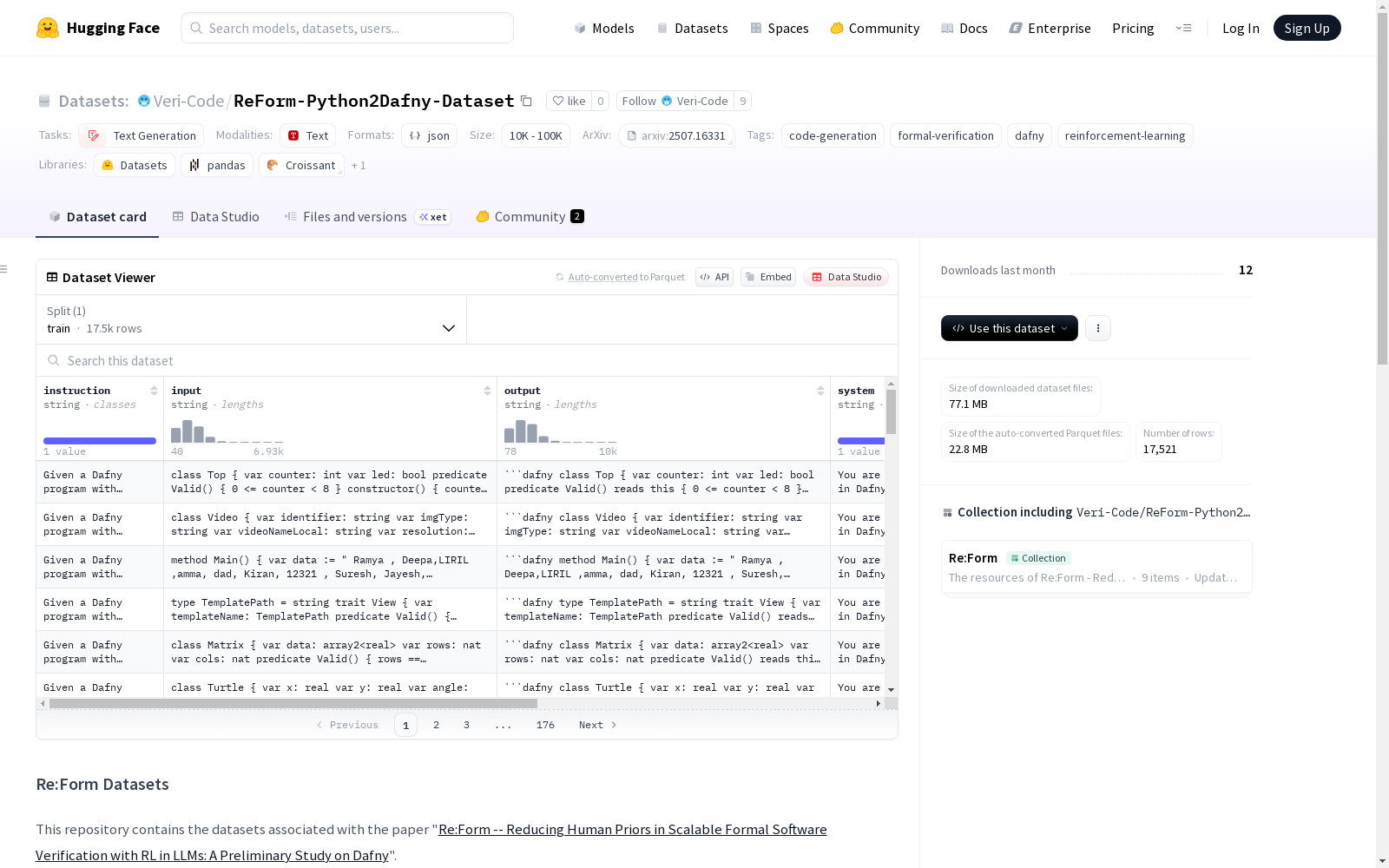Click the json format tag
This screenshot has width=1389, height=868.
click(429, 135)
